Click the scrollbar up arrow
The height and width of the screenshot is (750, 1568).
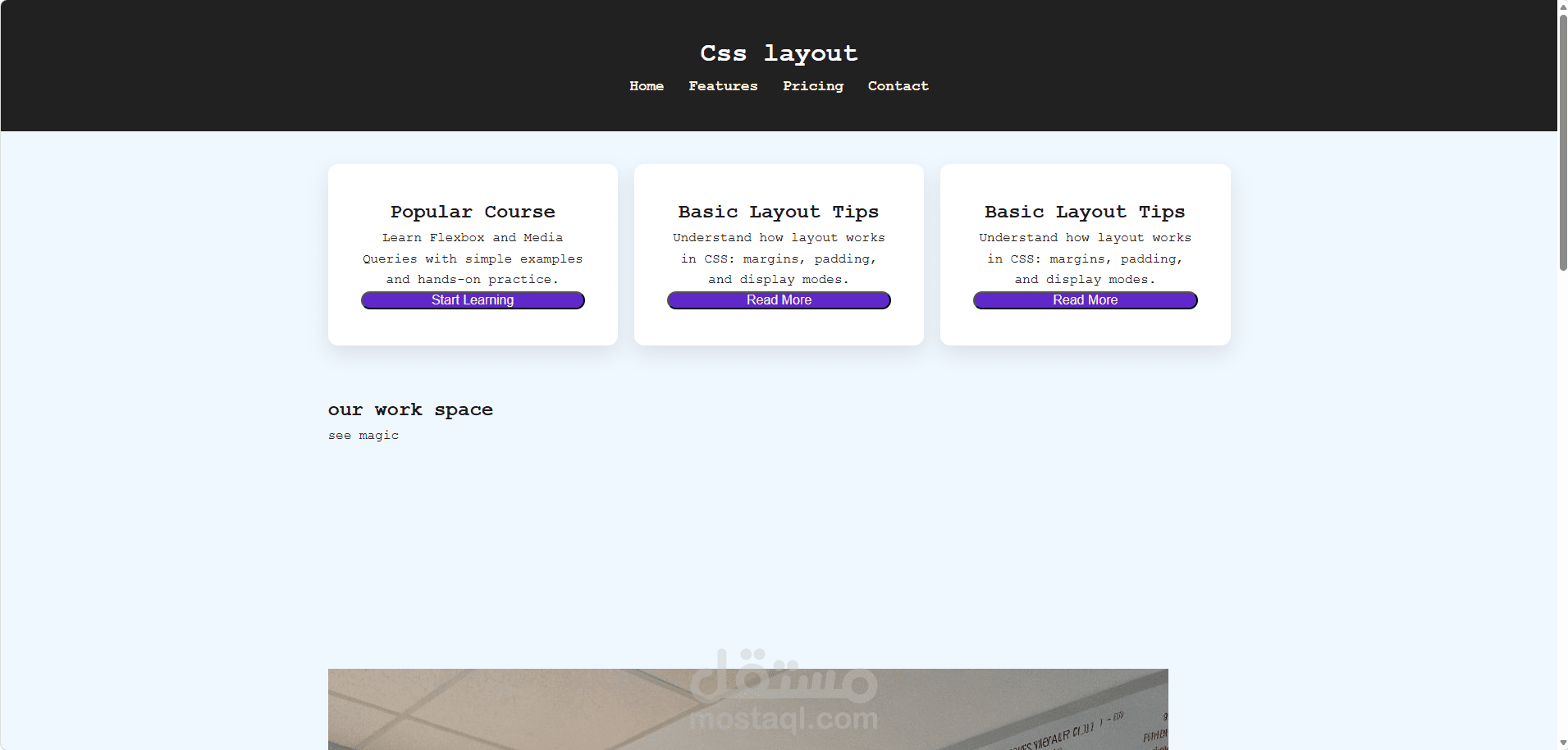[1561, 6]
